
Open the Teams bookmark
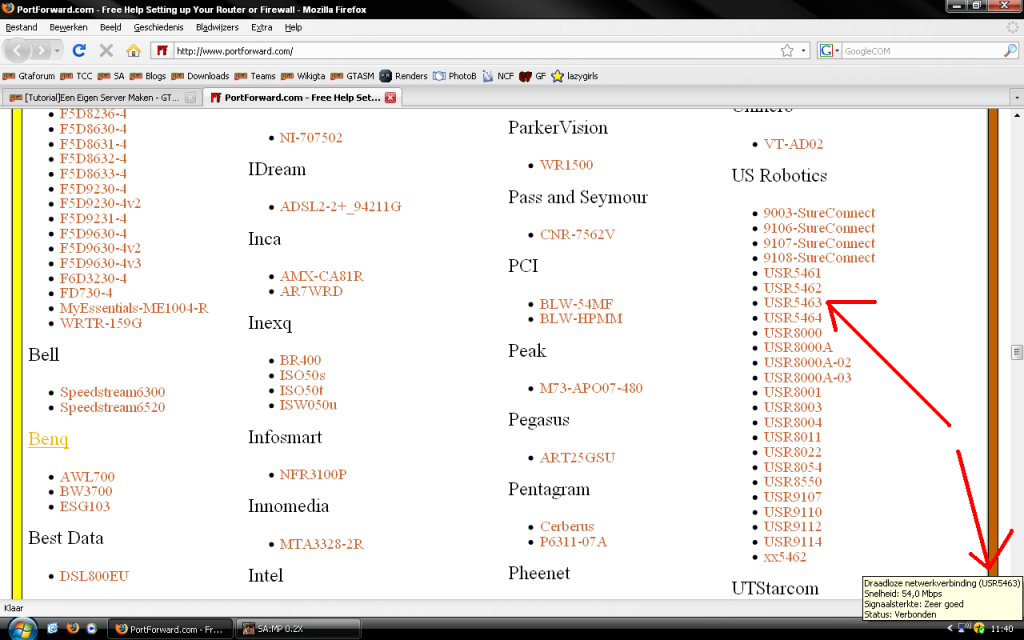pyautogui.click(x=255, y=76)
